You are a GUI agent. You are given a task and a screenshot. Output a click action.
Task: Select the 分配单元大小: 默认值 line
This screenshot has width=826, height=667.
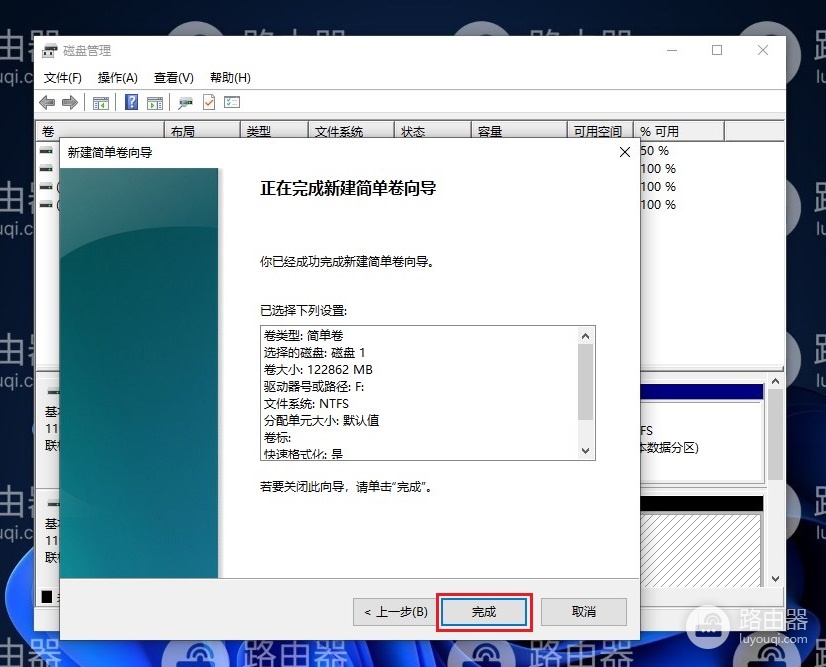321,420
